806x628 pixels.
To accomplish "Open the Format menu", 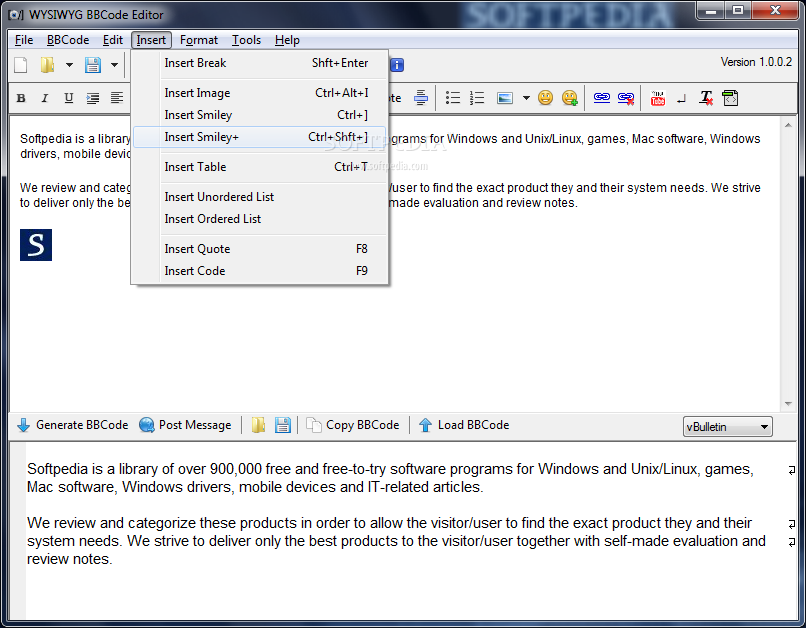I will [x=199, y=40].
